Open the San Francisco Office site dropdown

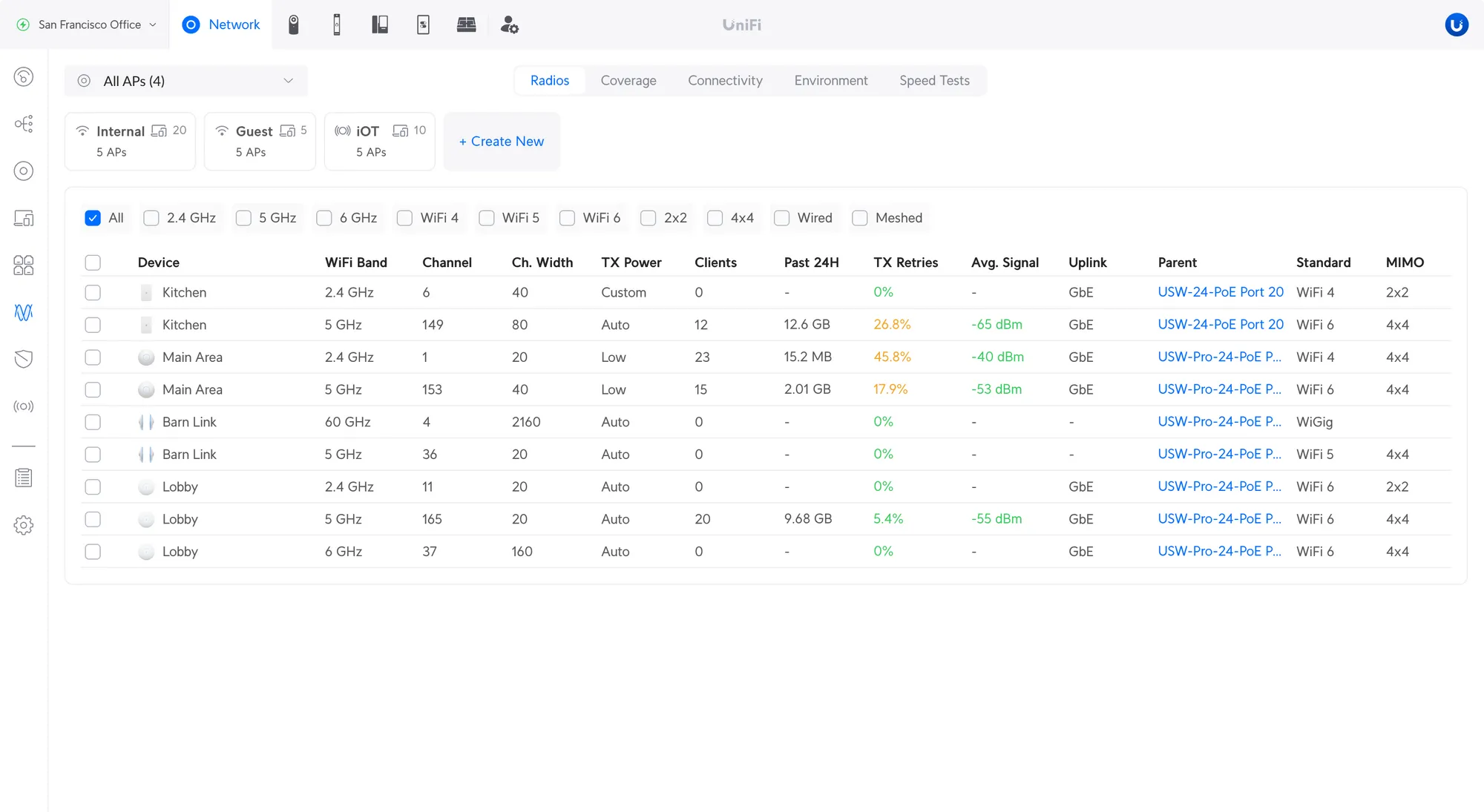pyautogui.click(x=88, y=24)
